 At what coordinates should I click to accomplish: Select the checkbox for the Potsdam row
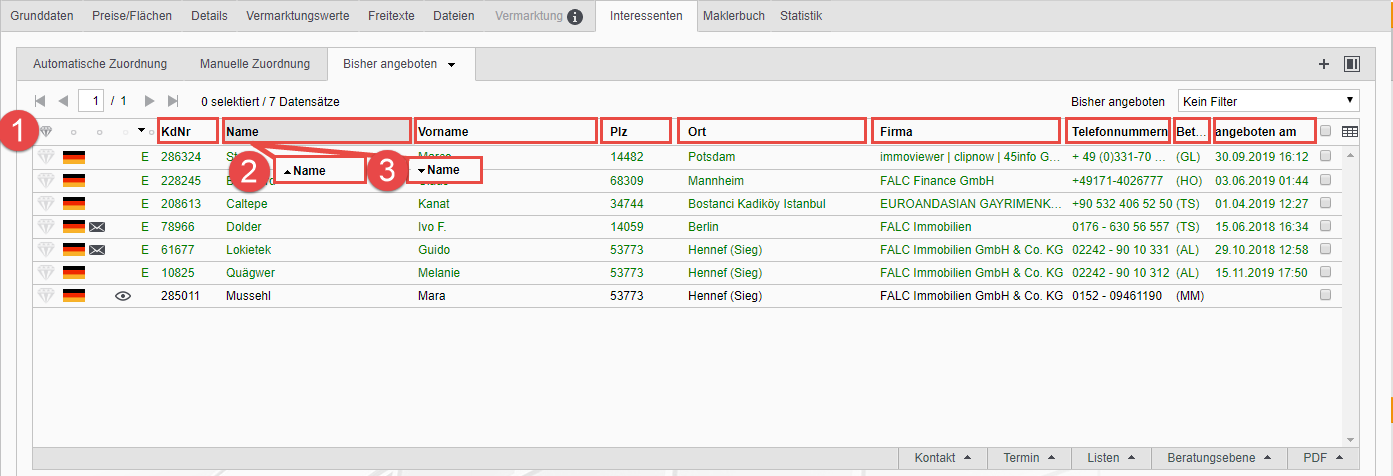click(x=1325, y=157)
